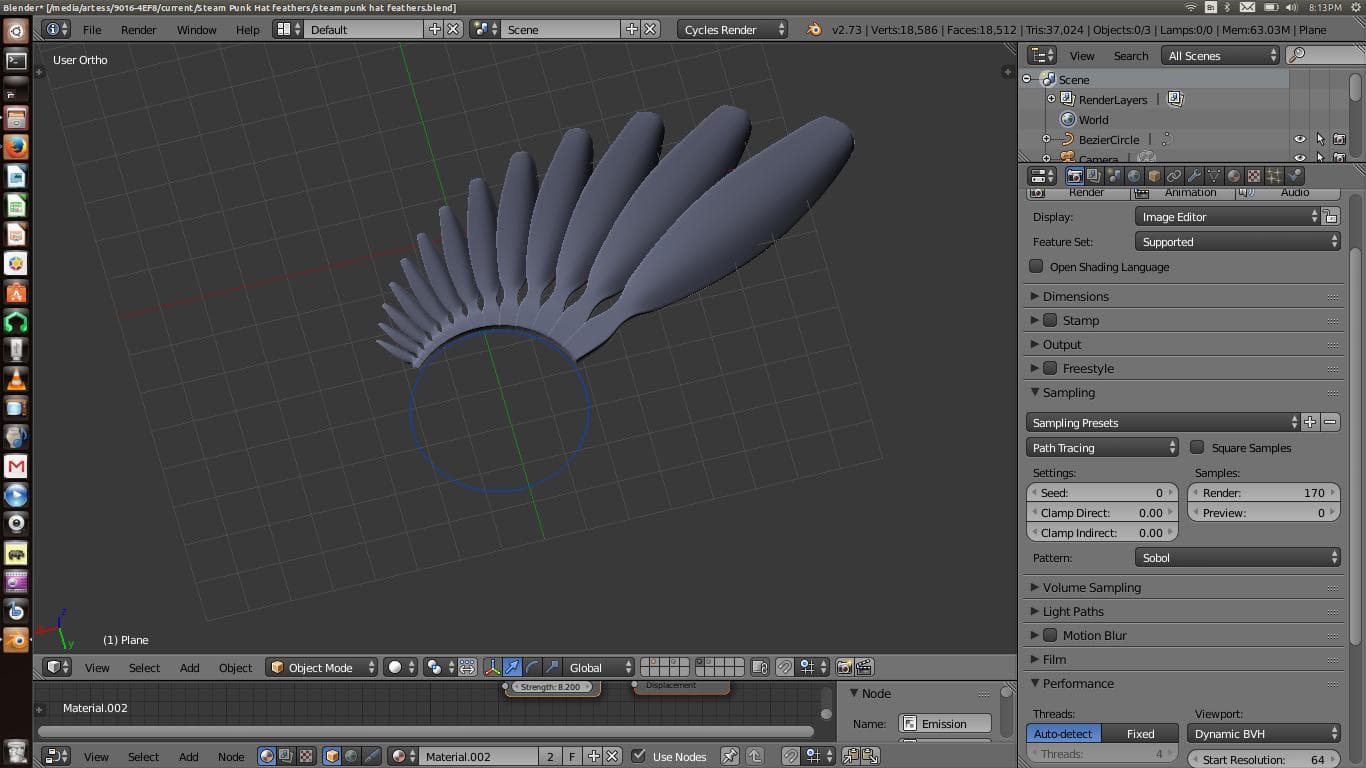1366x768 pixels.
Task: Open the Object Mode dropdown
Action: coord(322,667)
